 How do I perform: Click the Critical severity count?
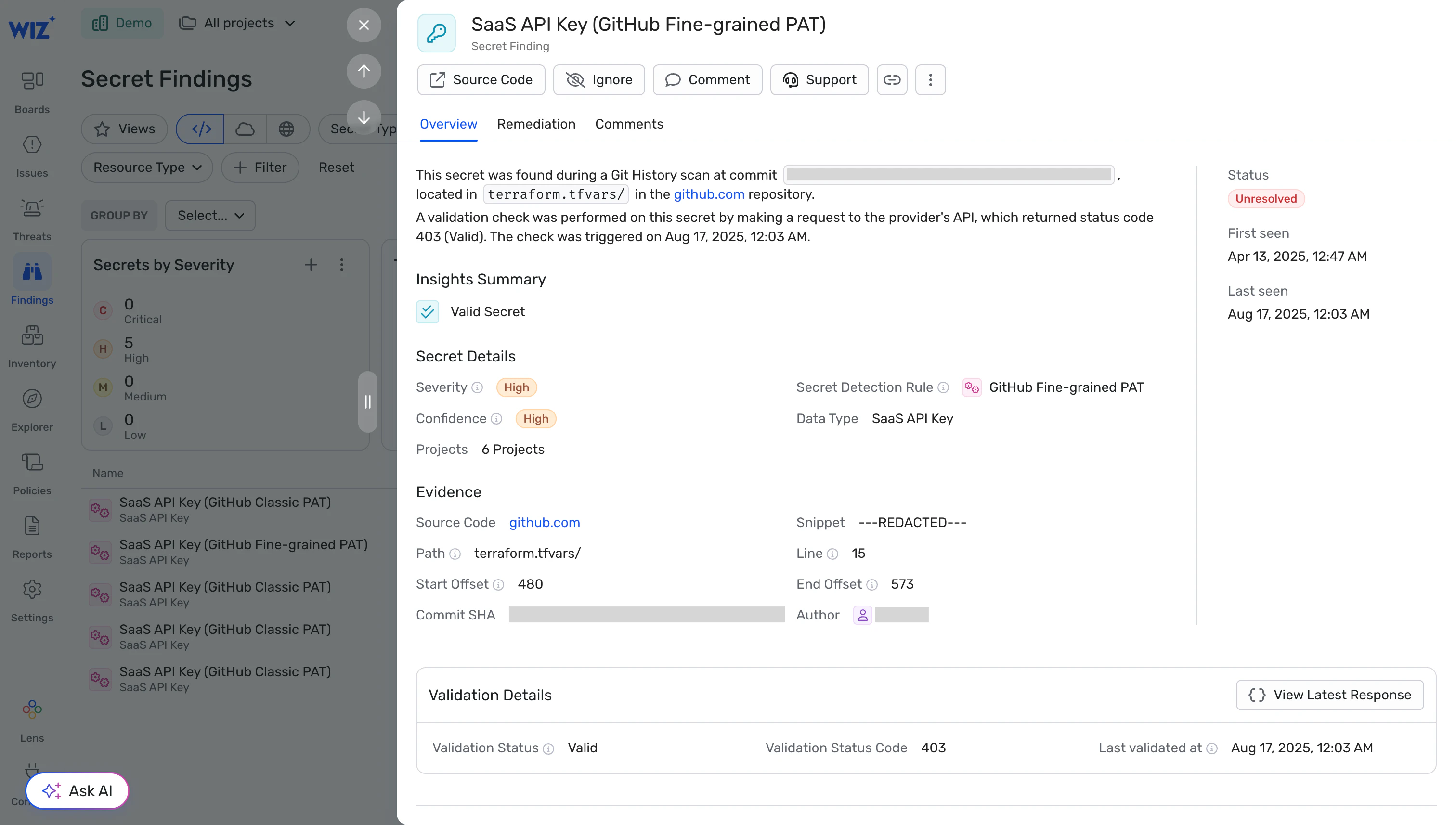tap(129, 304)
